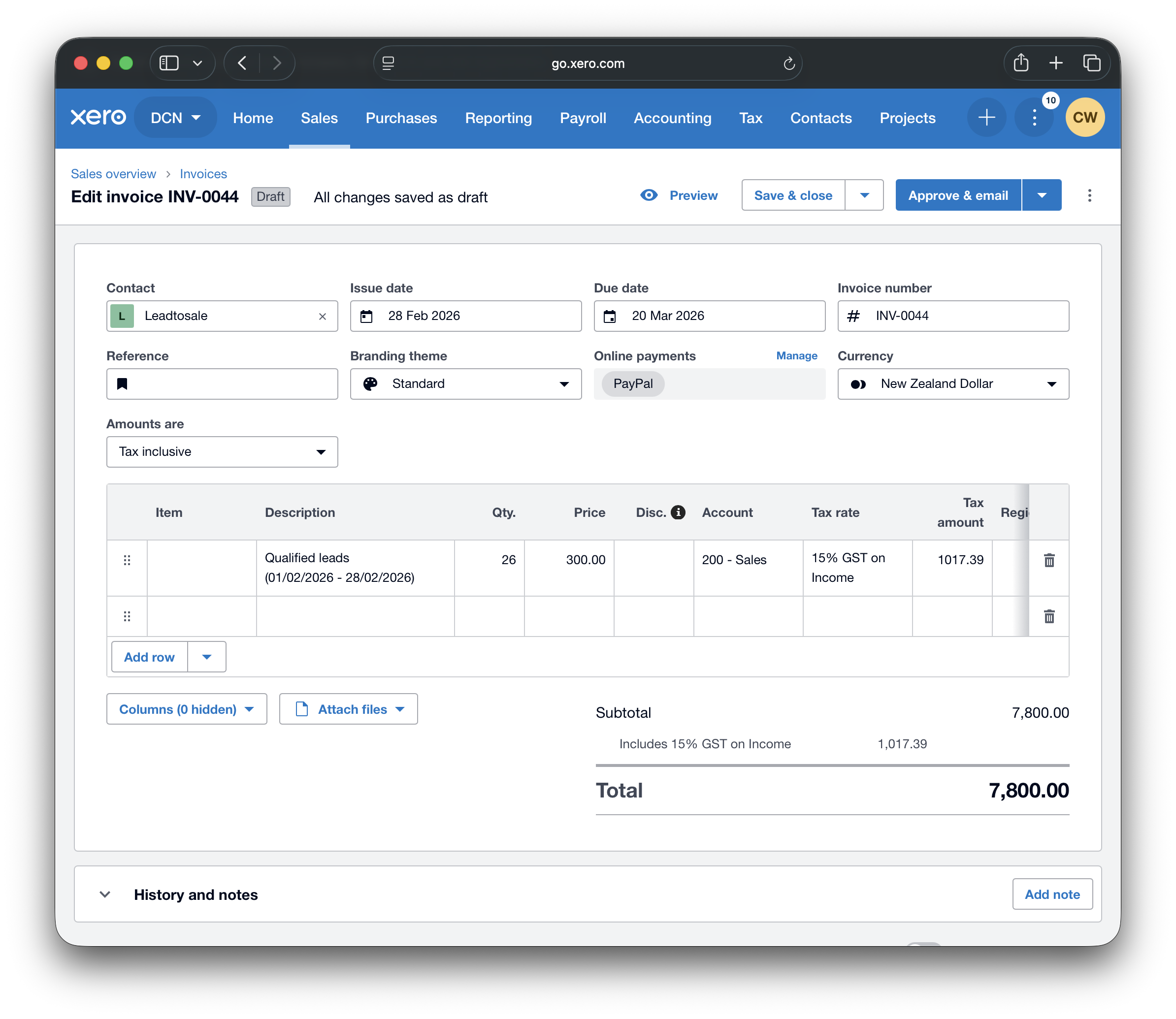
Task: Switch to the Purchases tab
Action: 401,118
